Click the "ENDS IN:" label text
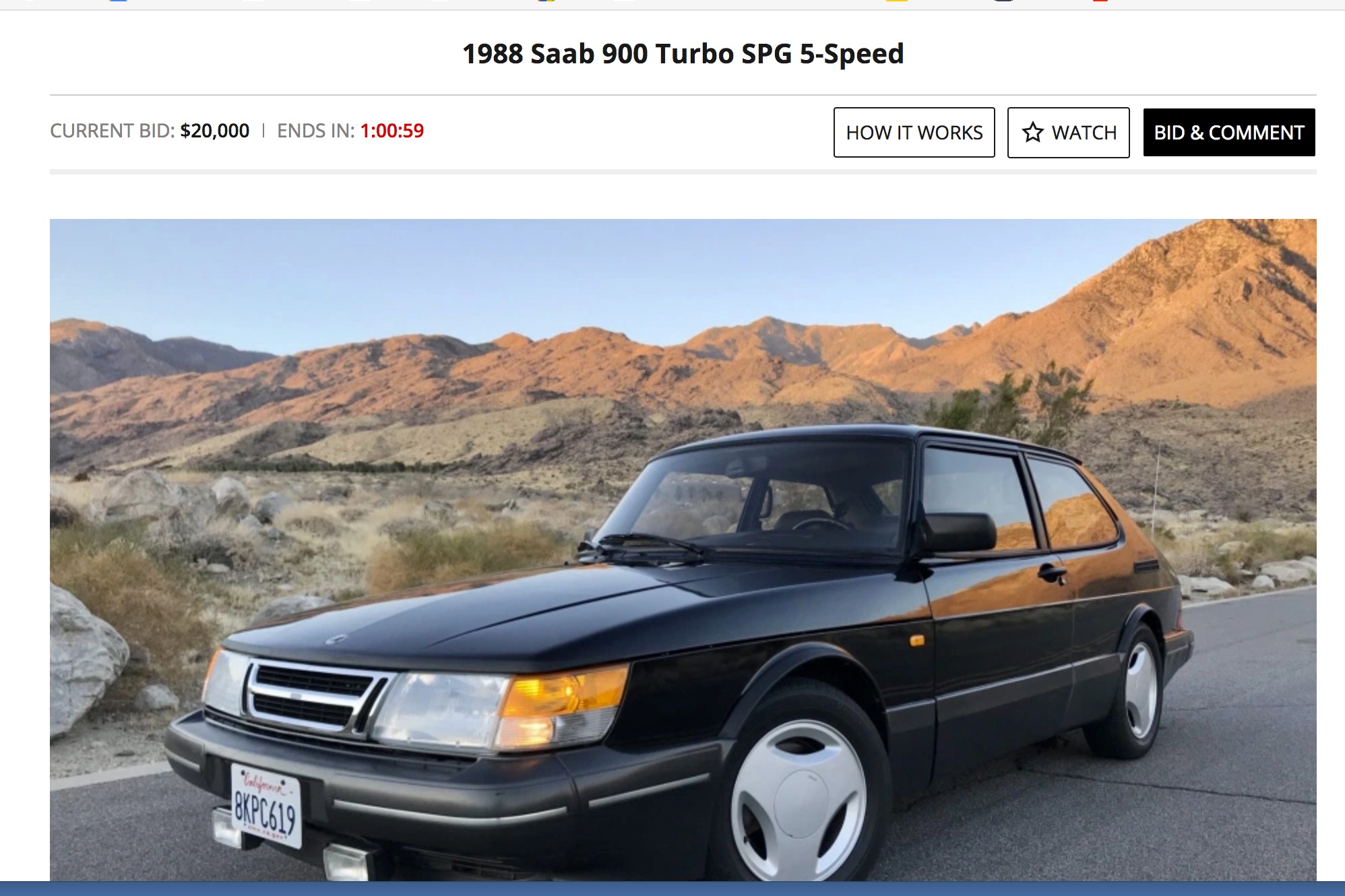Image resolution: width=1345 pixels, height=896 pixels. pyautogui.click(x=316, y=131)
